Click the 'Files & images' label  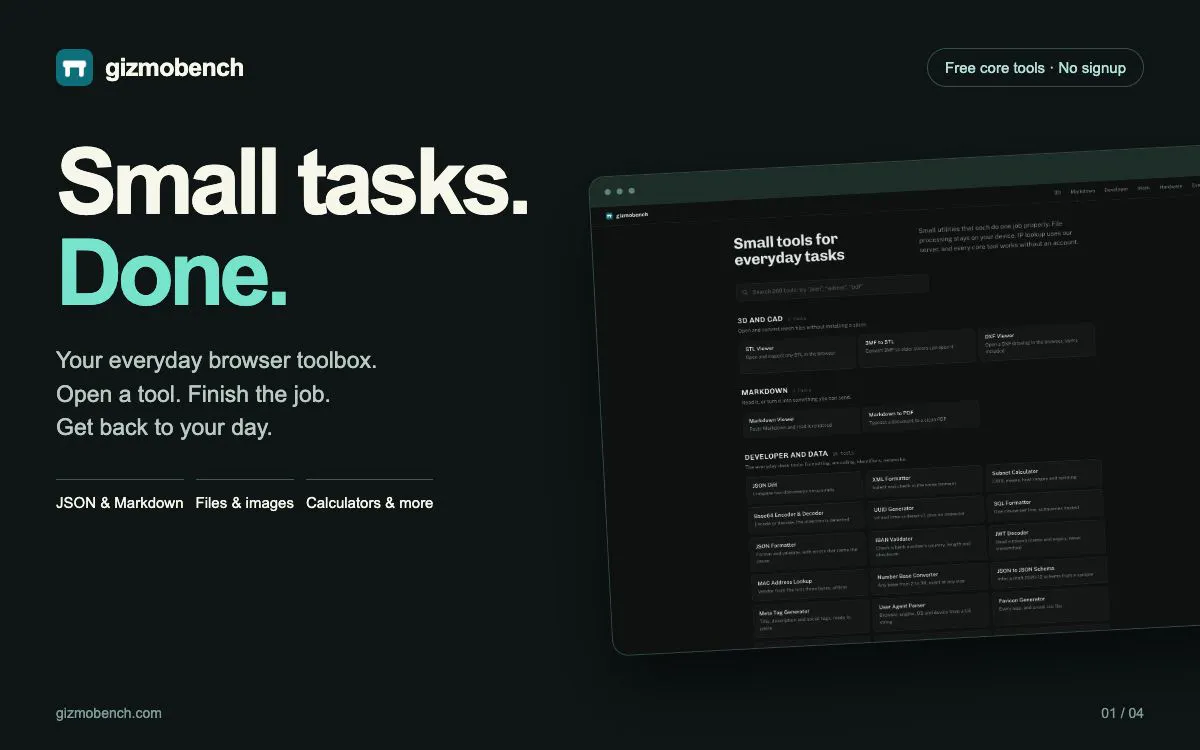(x=245, y=503)
